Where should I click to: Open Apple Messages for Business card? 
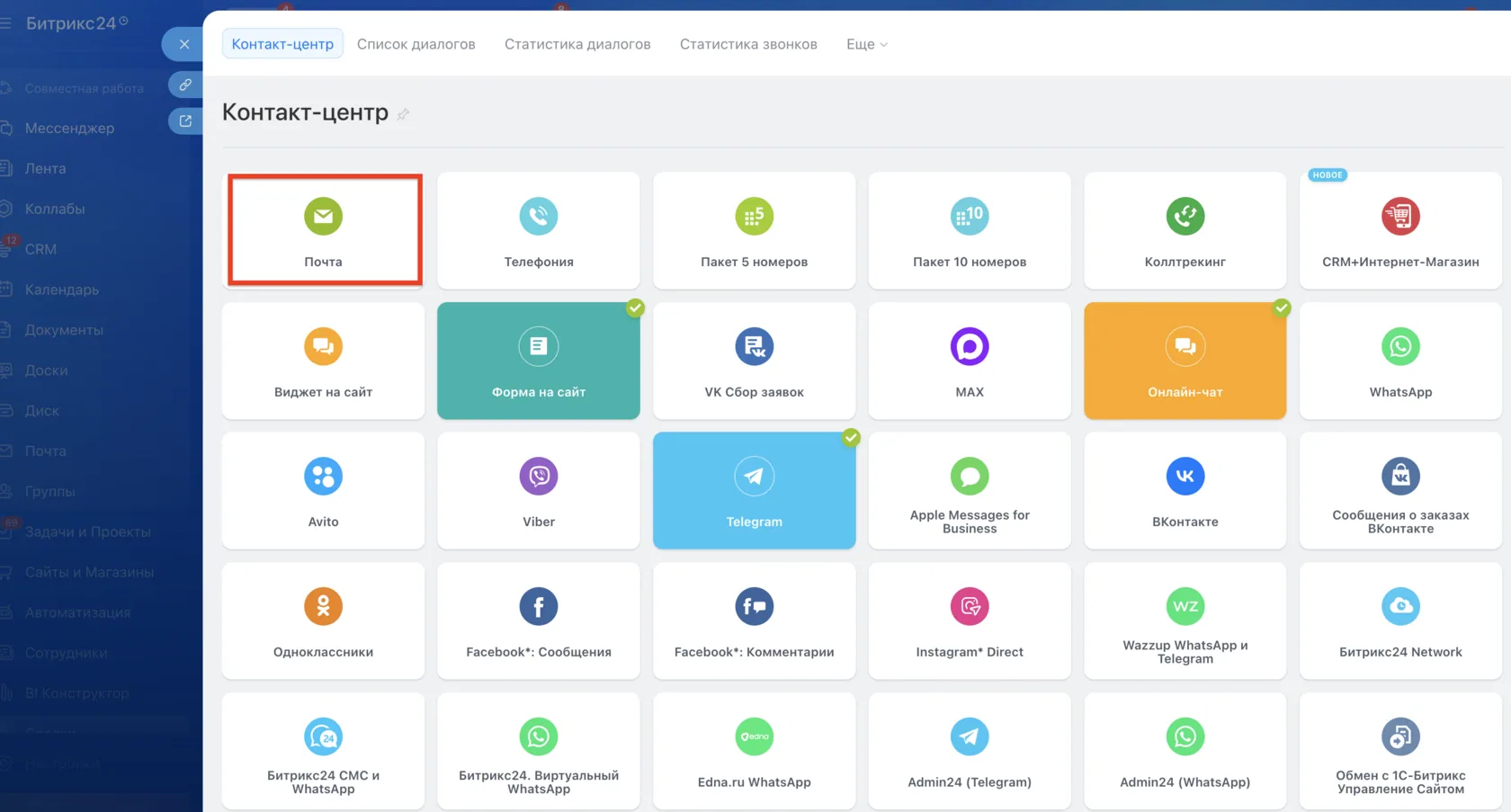[x=970, y=491]
